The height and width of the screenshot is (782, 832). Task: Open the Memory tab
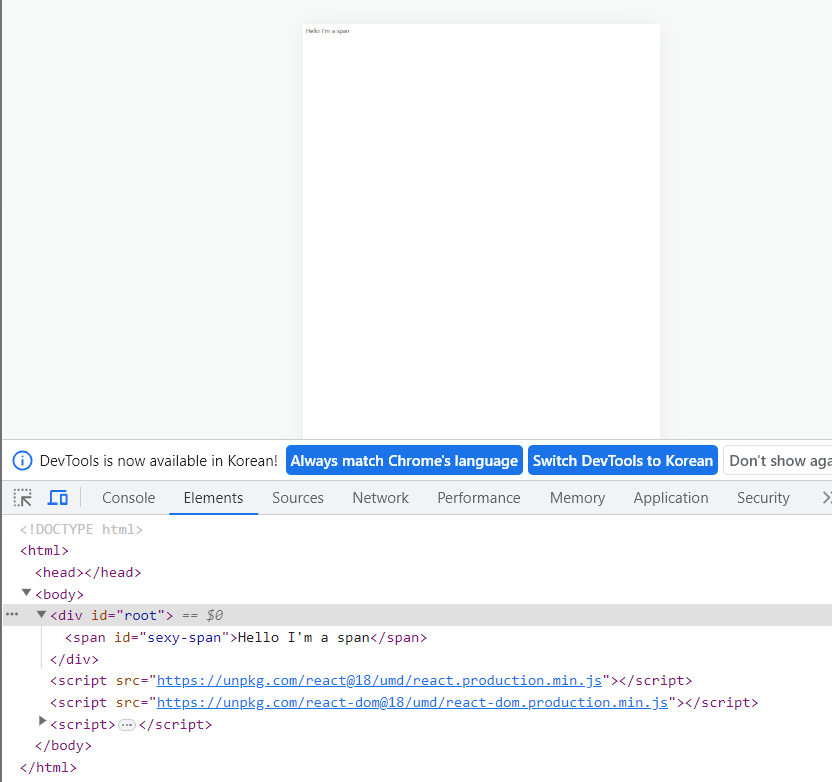coord(577,498)
